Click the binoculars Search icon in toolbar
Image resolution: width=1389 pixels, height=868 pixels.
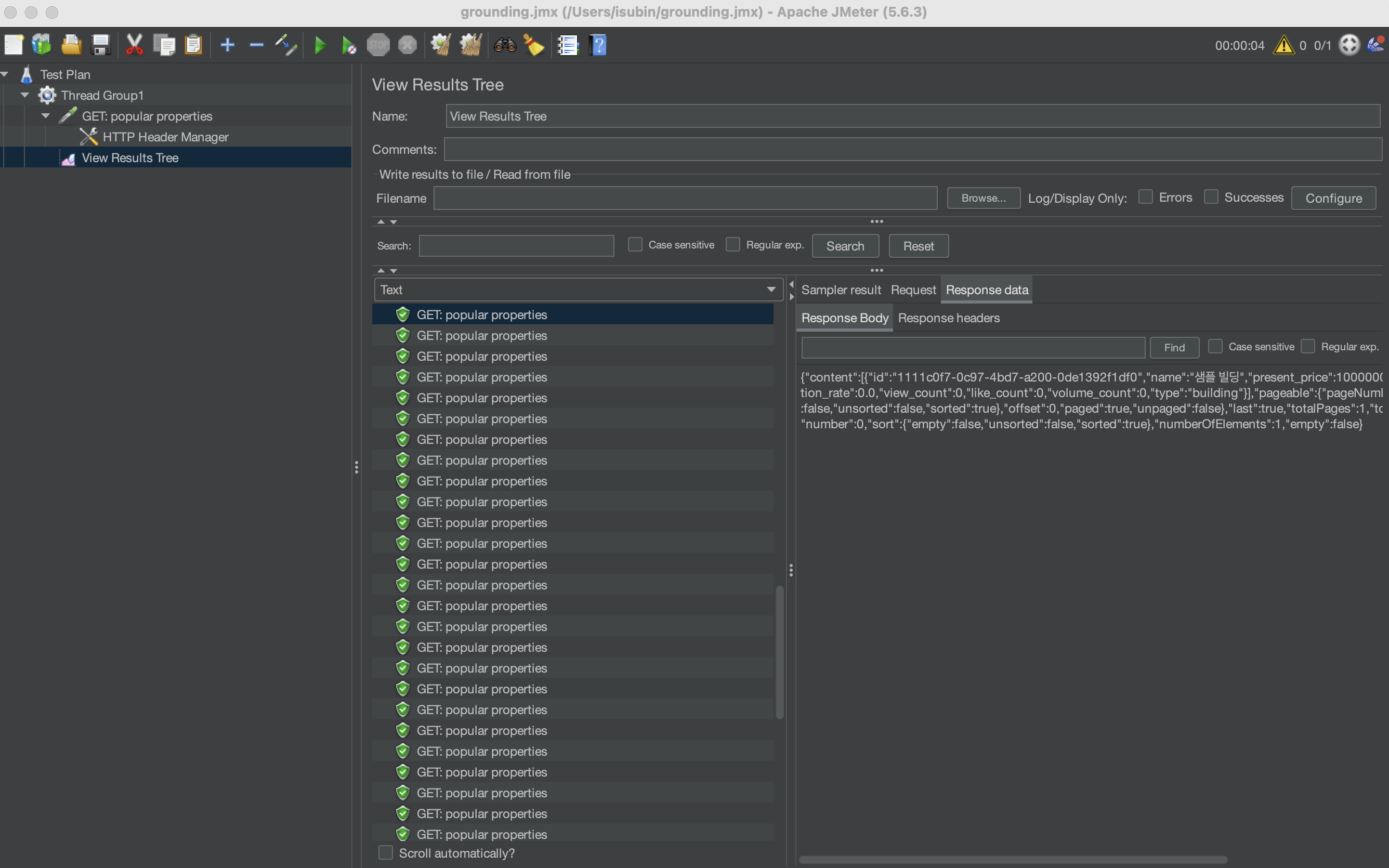[x=505, y=45]
